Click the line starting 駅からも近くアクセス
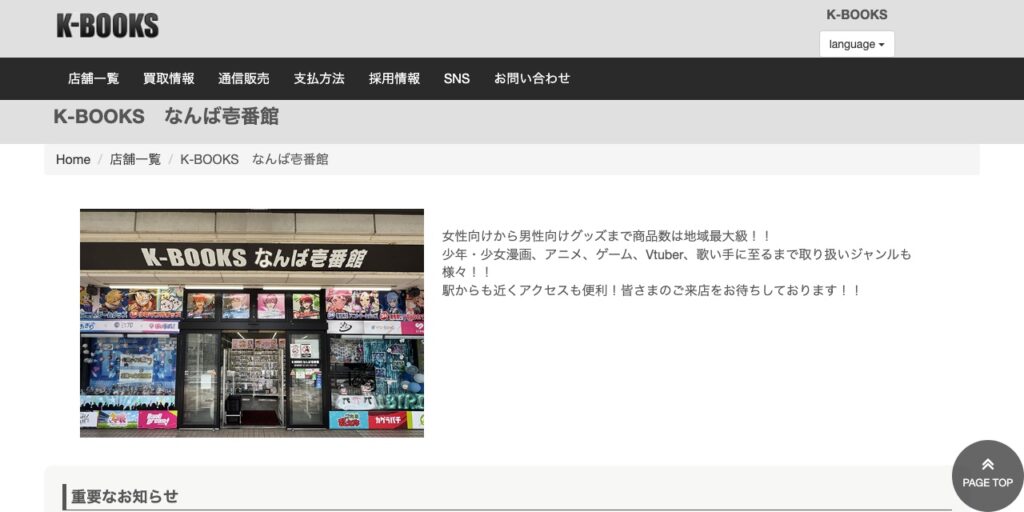The height and width of the screenshot is (512, 1024). coord(652,290)
